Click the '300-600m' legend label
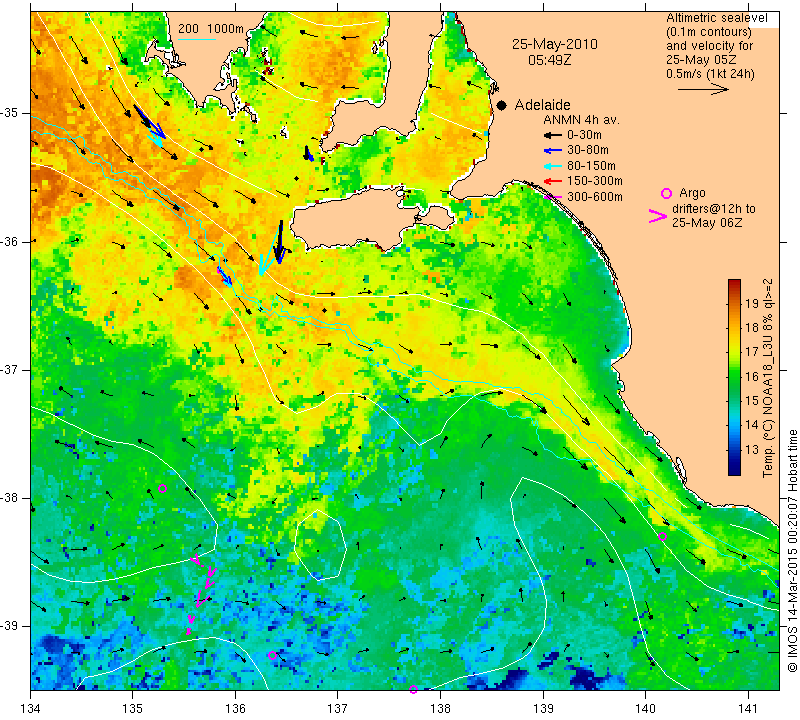Viewport: 800px width, 720px height. pos(594,196)
